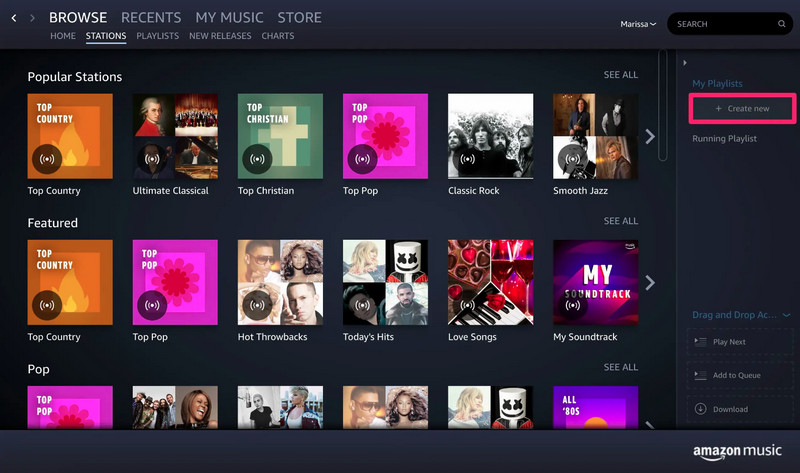The image size is (800, 473).
Task: Click the vertical scrollbar of the stations list
Action: [663, 105]
